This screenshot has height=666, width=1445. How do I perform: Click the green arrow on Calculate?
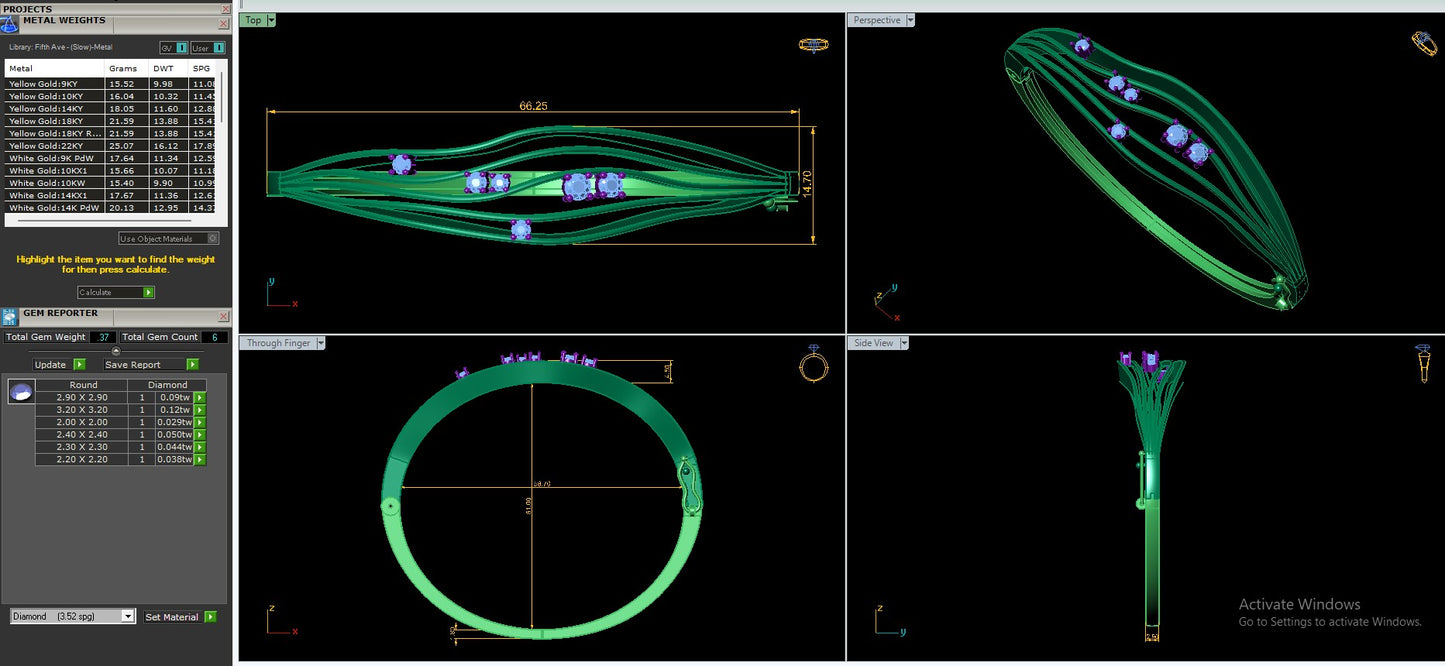point(148,293)
